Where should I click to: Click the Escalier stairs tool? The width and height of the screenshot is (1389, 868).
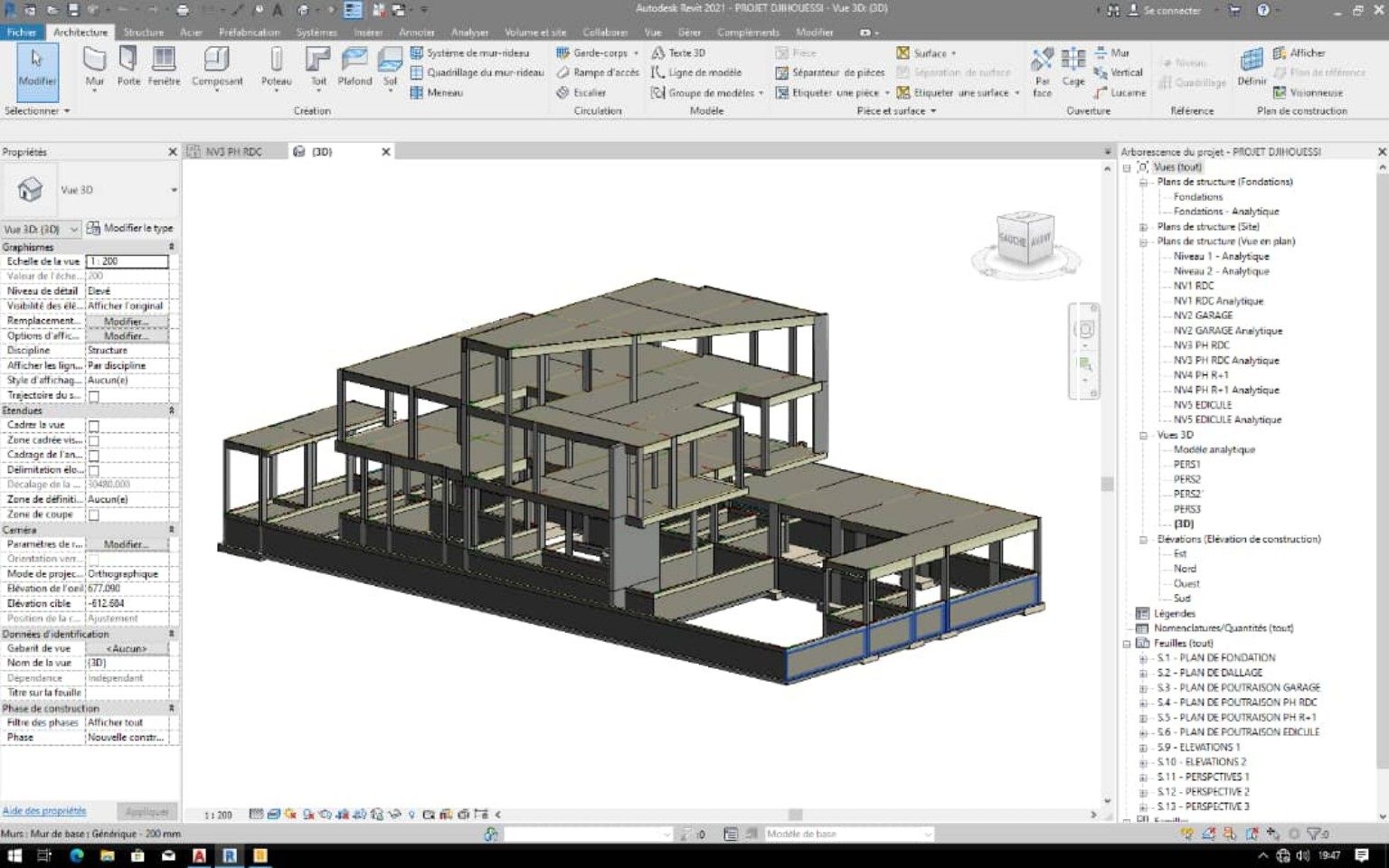point(581,92)
